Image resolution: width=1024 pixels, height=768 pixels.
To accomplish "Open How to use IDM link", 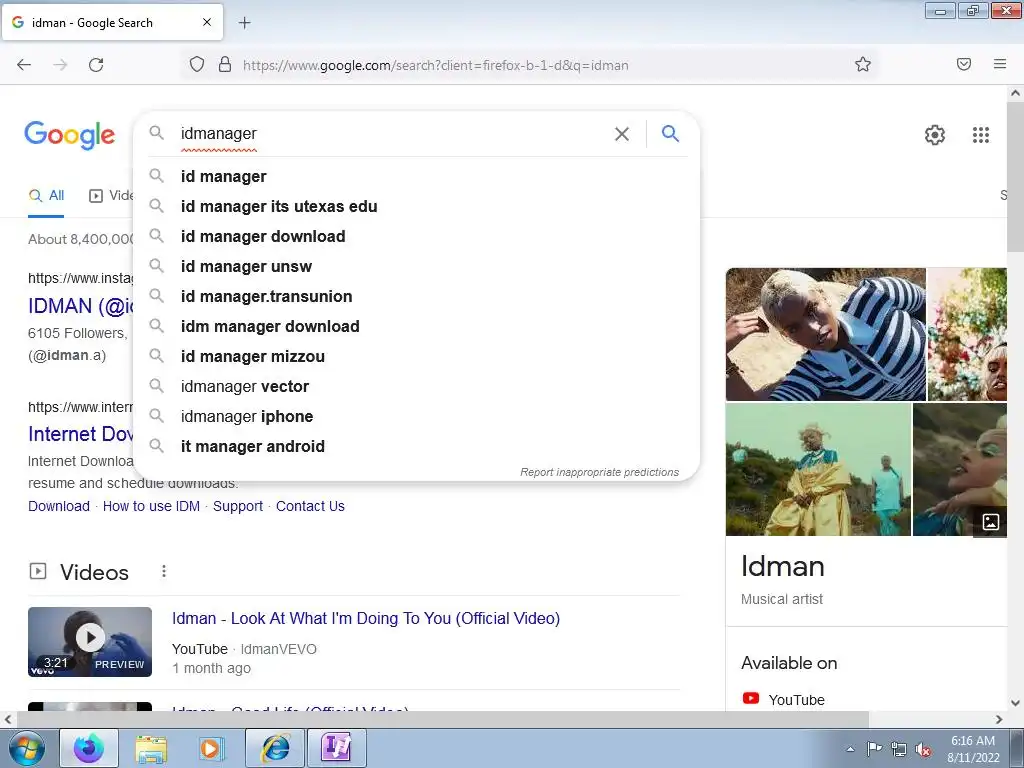I will (151, 506).
